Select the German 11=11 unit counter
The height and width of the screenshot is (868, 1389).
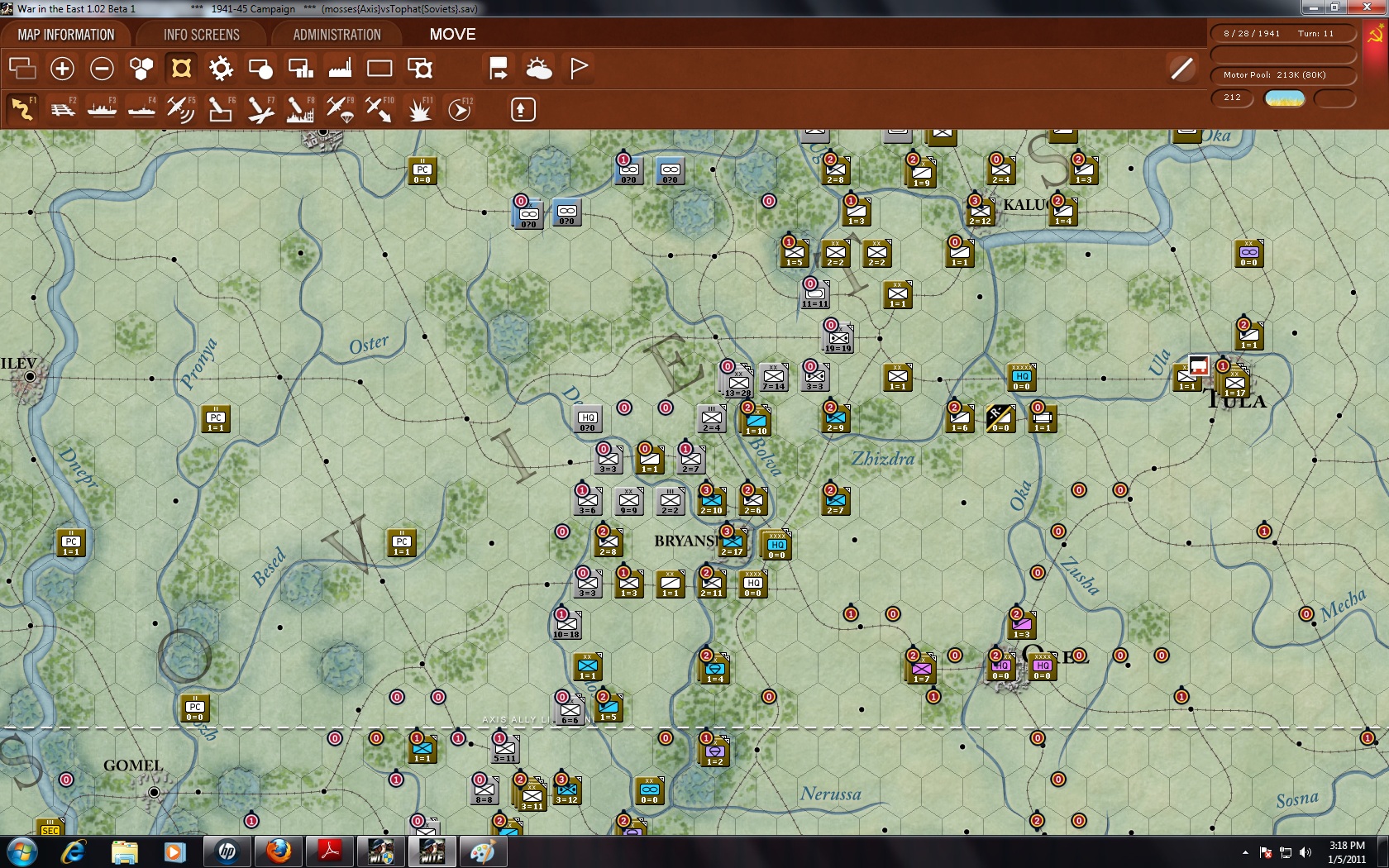814,294
